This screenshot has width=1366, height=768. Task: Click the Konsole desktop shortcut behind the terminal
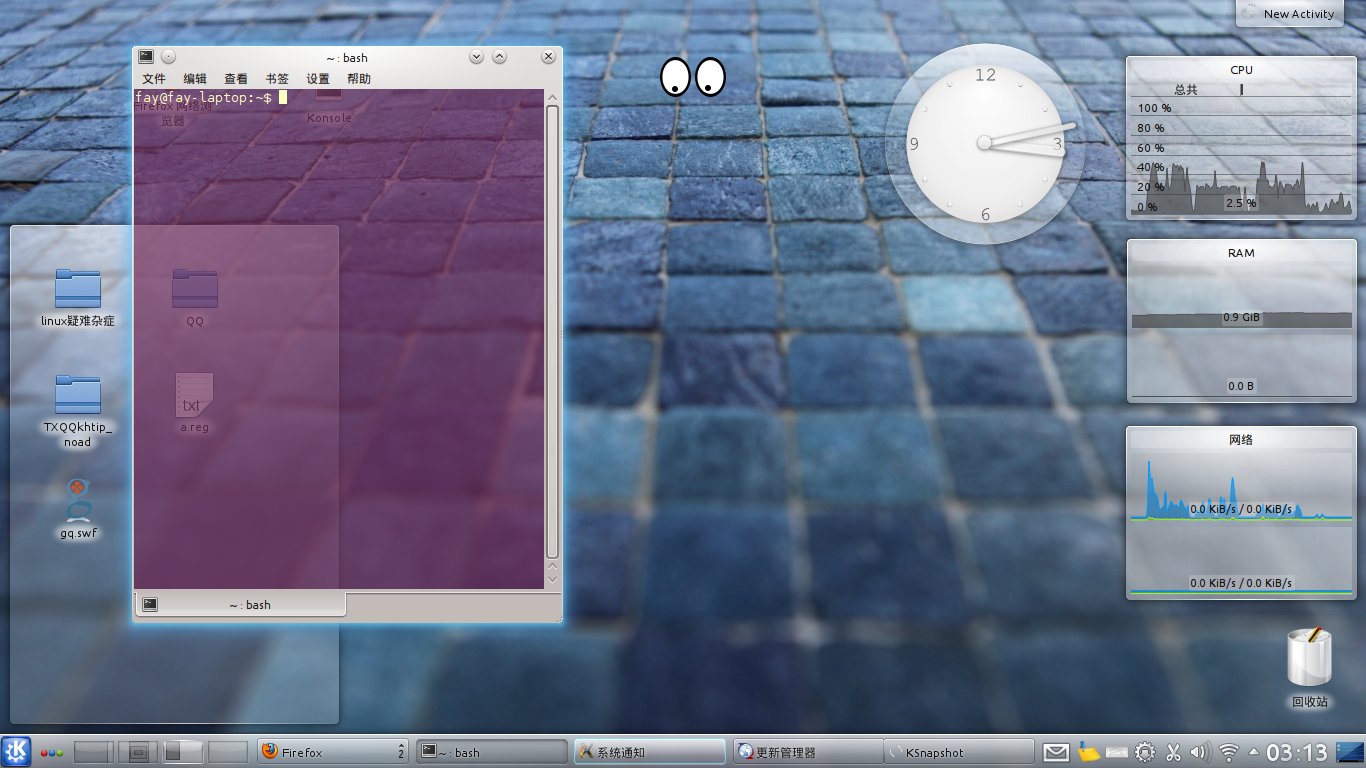point(329,107)
